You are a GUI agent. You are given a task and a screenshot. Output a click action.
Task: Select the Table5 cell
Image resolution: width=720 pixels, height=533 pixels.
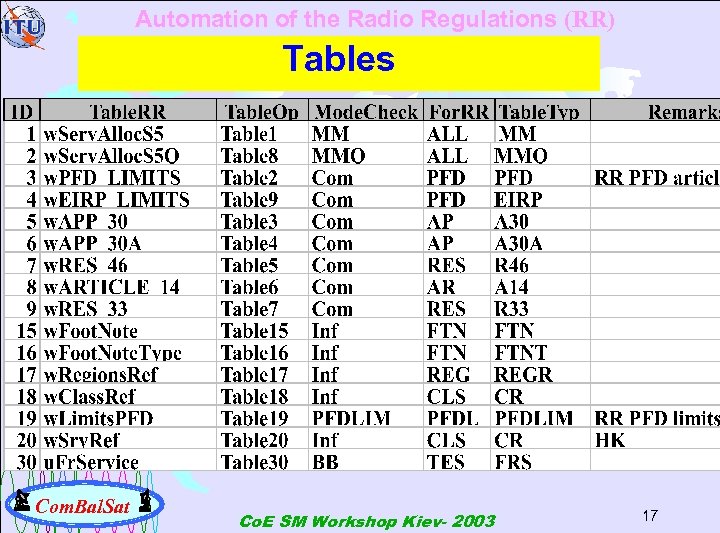[262, 265]
